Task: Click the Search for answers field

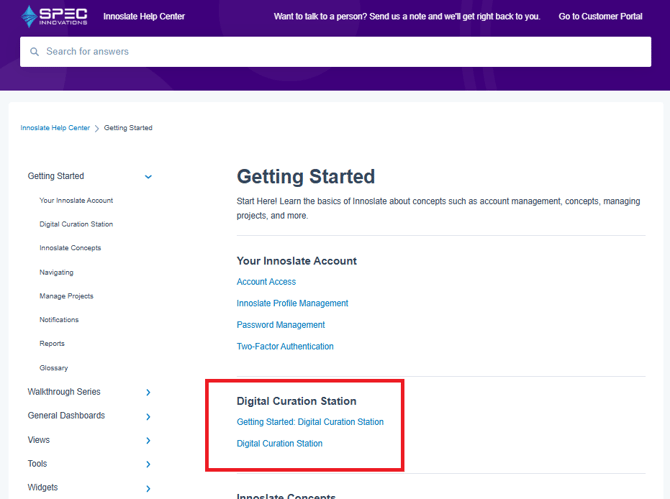Action: point(335,52)
